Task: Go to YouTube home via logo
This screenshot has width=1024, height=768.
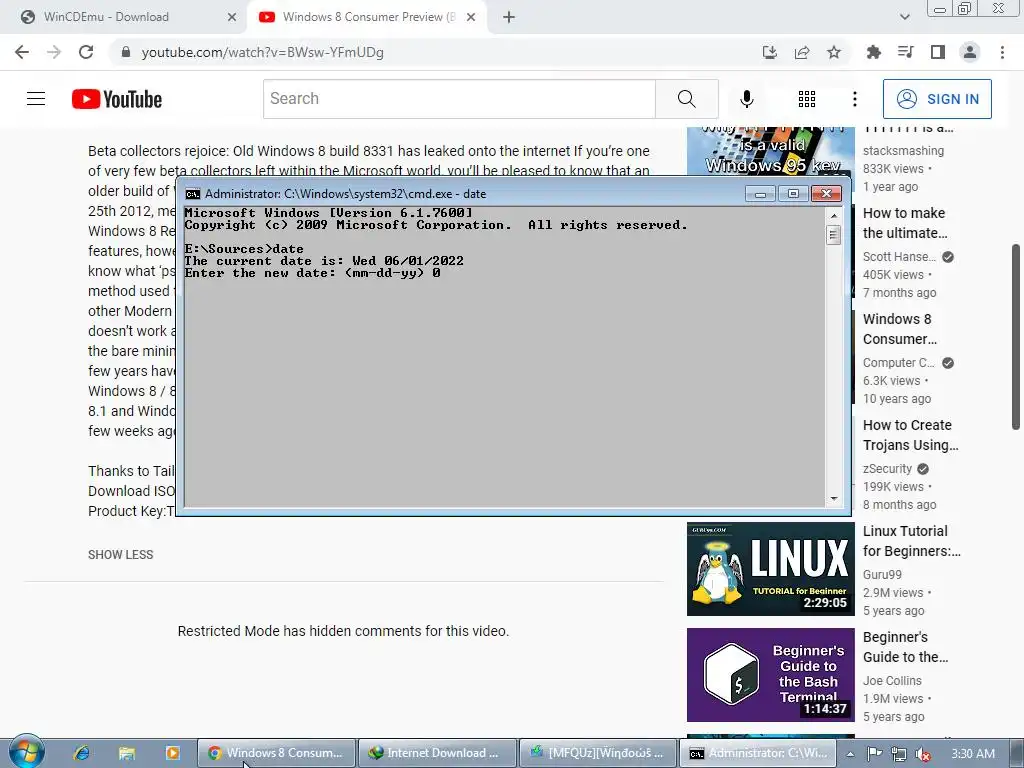Action: [117, 99]
